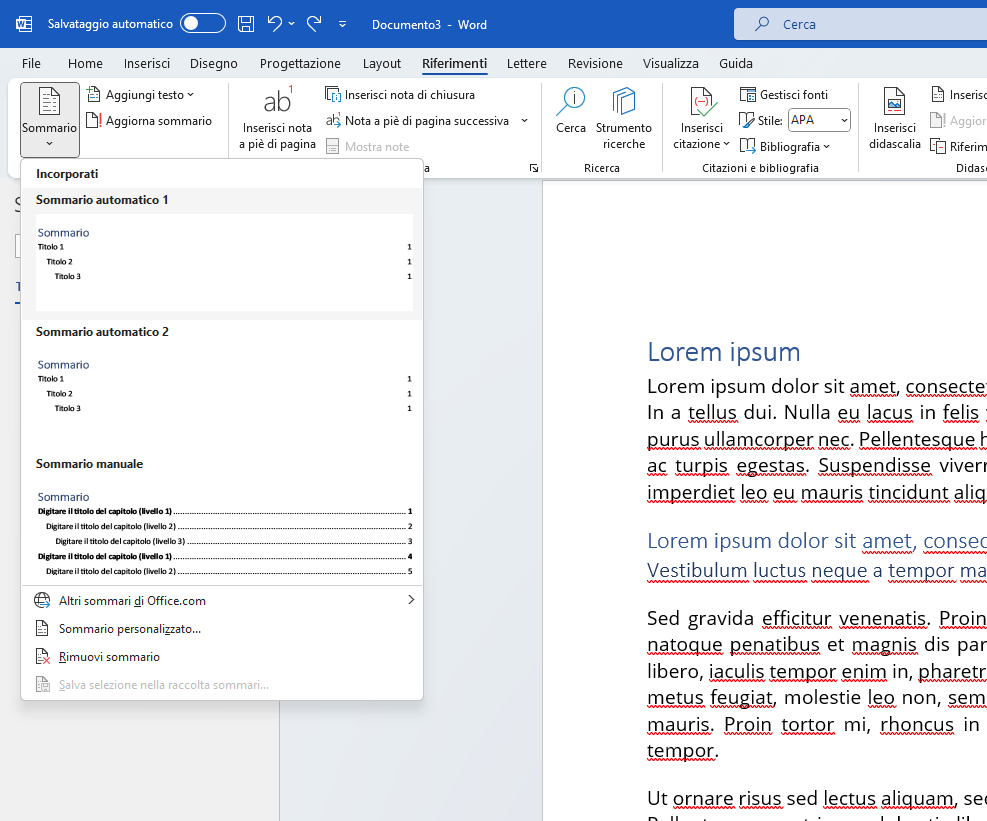The height and width of the screenshot is (821, 987).
Task: Expand Nota a piè di pagina successiva arrow
Action: 524,121
